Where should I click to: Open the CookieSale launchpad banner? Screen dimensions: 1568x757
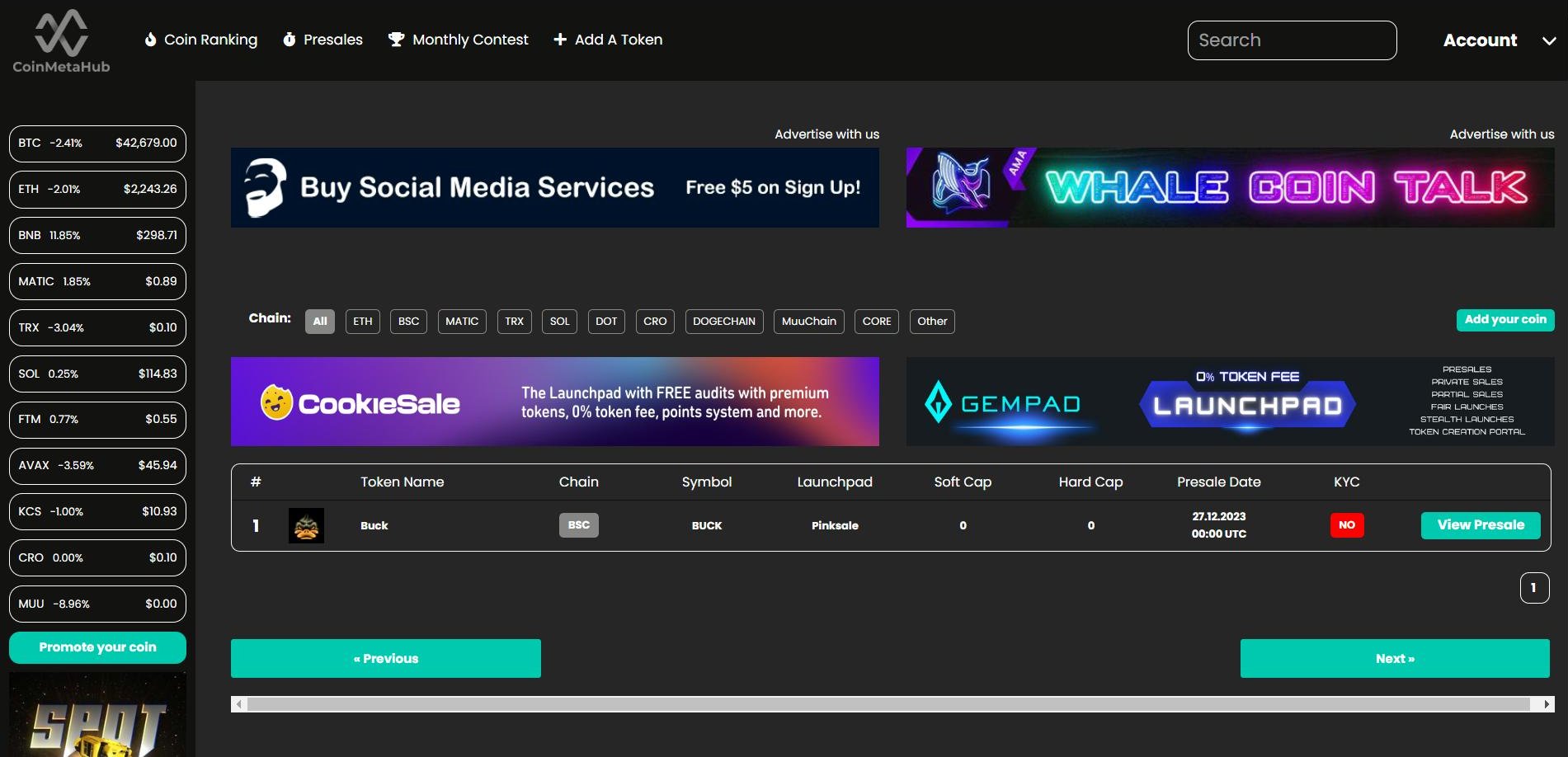[555, 402]
